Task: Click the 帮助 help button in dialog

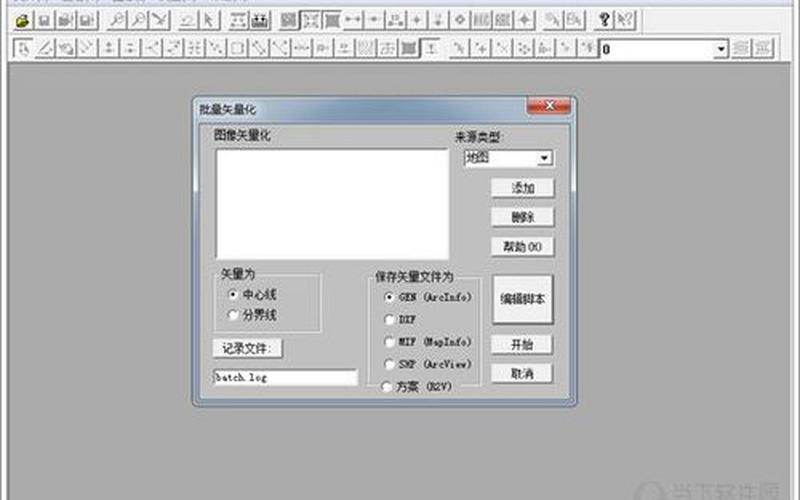Action: click(x=522, y=247)
